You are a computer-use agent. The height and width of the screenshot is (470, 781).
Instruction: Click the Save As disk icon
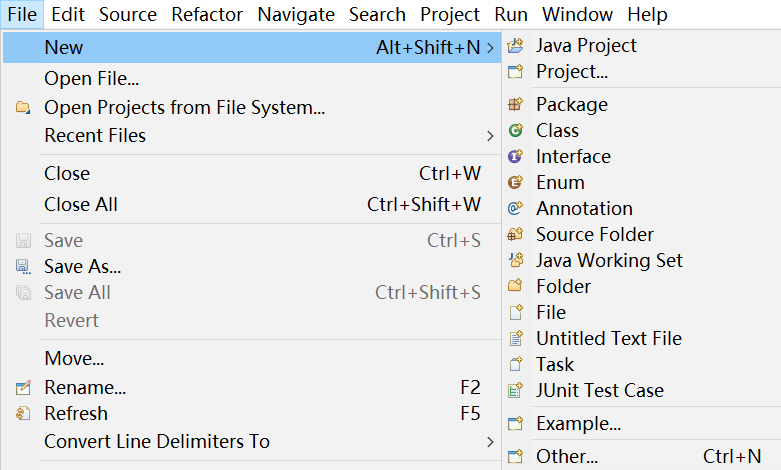tap(23, 267)
